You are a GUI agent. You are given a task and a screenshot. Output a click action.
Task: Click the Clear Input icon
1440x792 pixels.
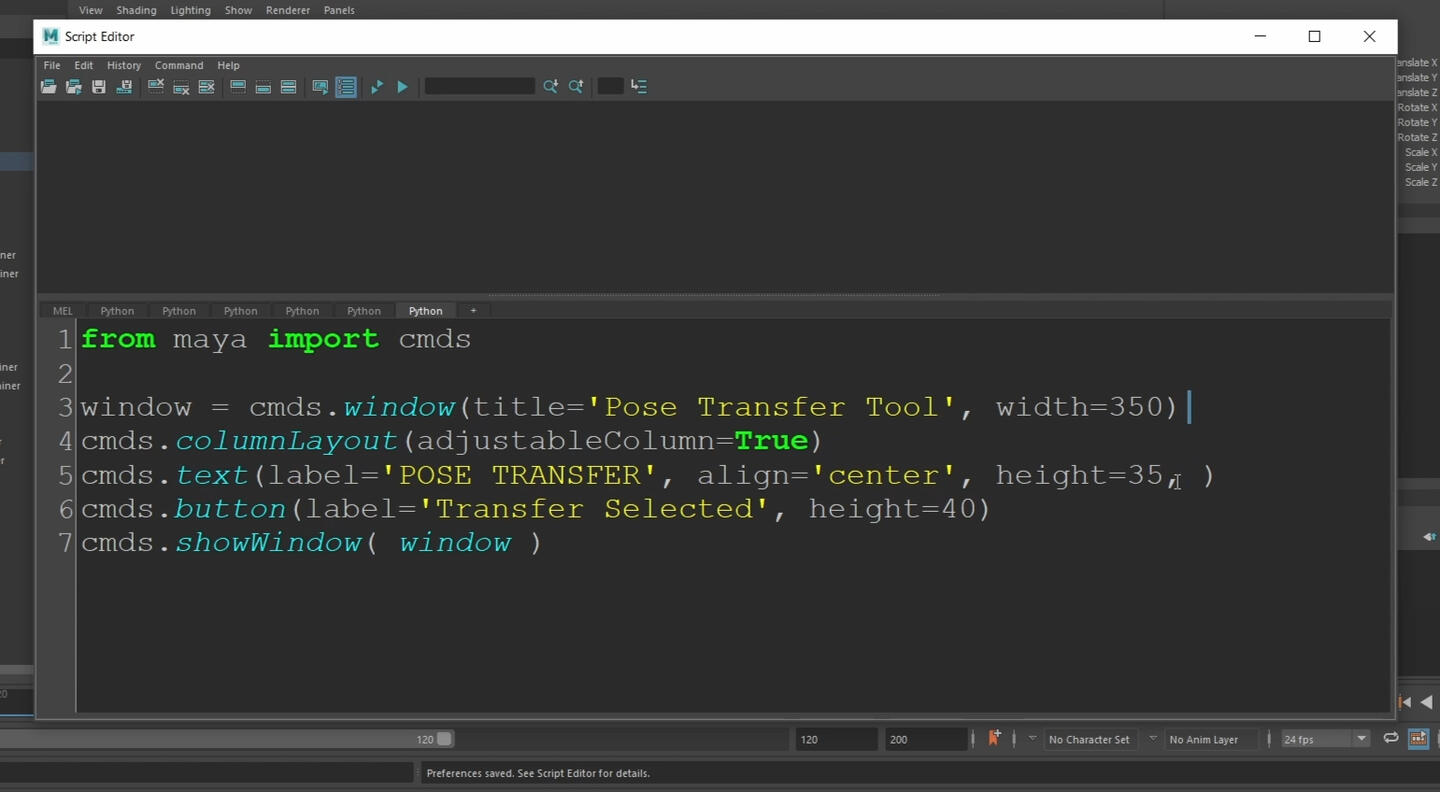181,87
